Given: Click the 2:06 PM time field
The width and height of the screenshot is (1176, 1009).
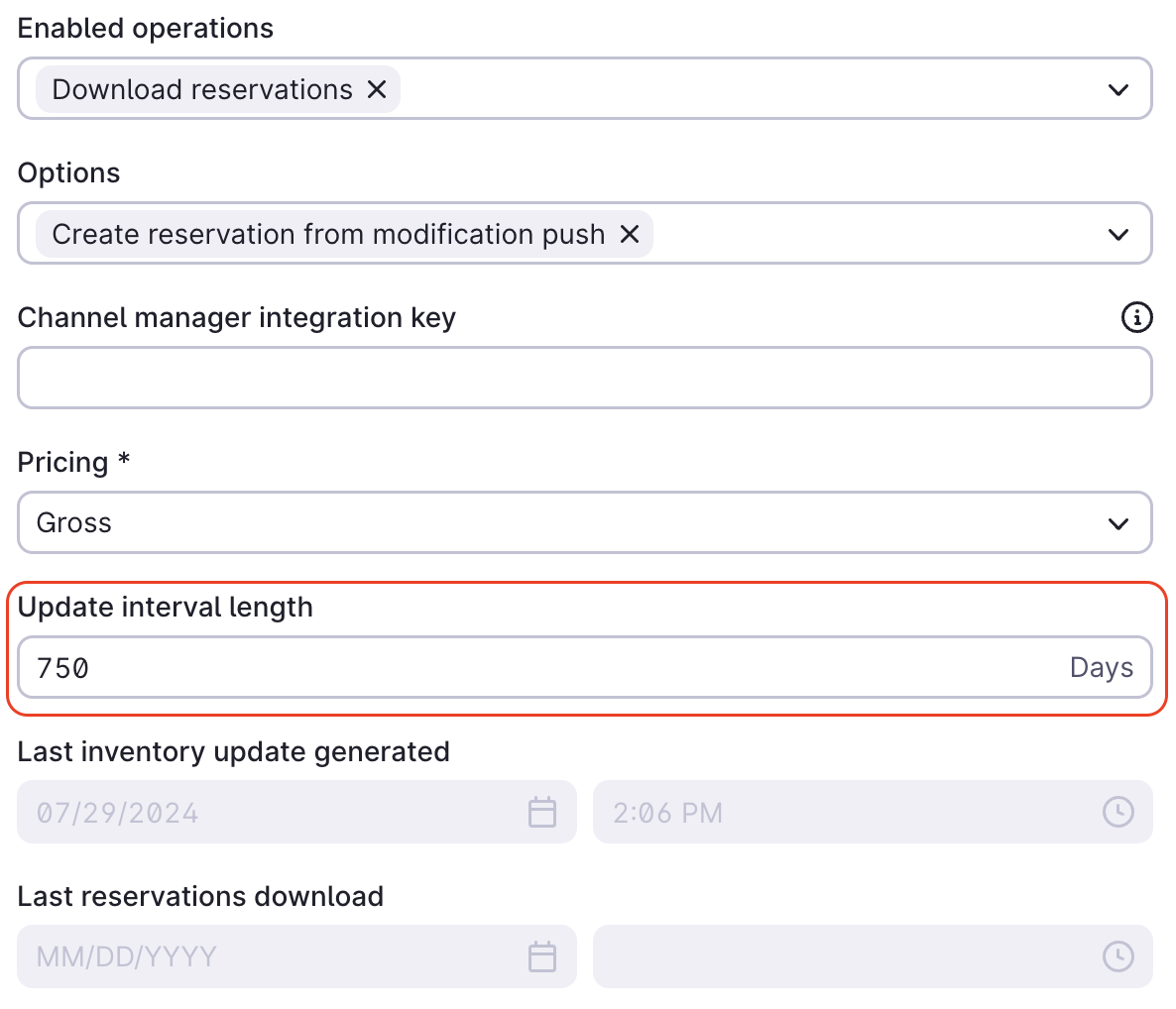Looking at the screenshot, I should (x=873, y=813).
